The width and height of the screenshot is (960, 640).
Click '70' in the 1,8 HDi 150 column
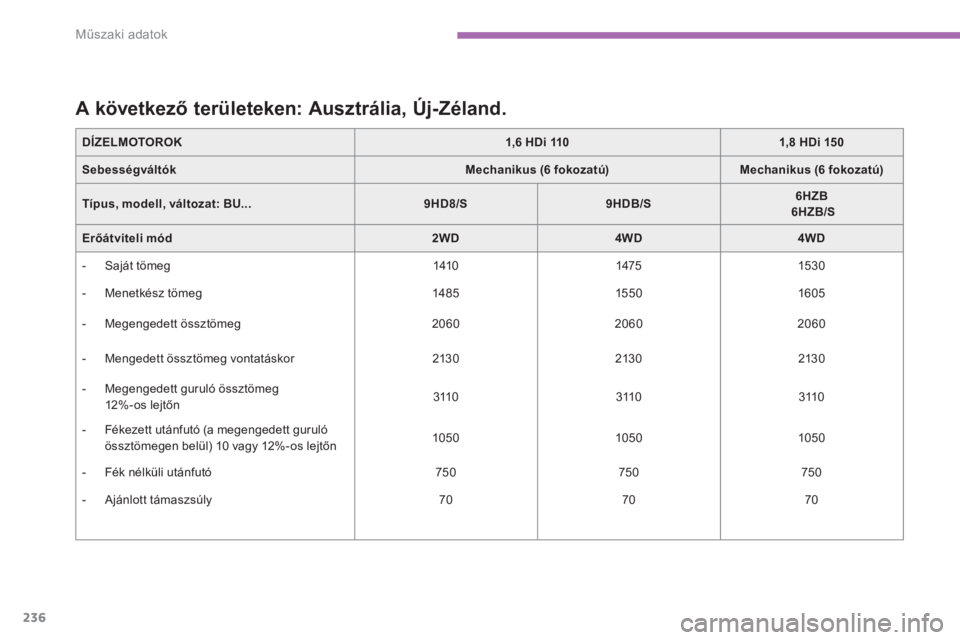[x=811, y=500]
